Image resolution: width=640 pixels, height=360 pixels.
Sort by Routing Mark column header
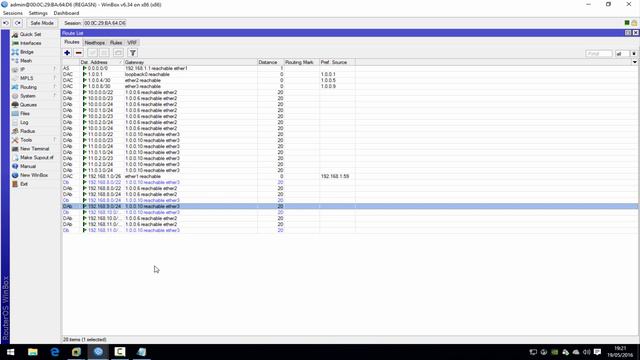pos(302,62)
